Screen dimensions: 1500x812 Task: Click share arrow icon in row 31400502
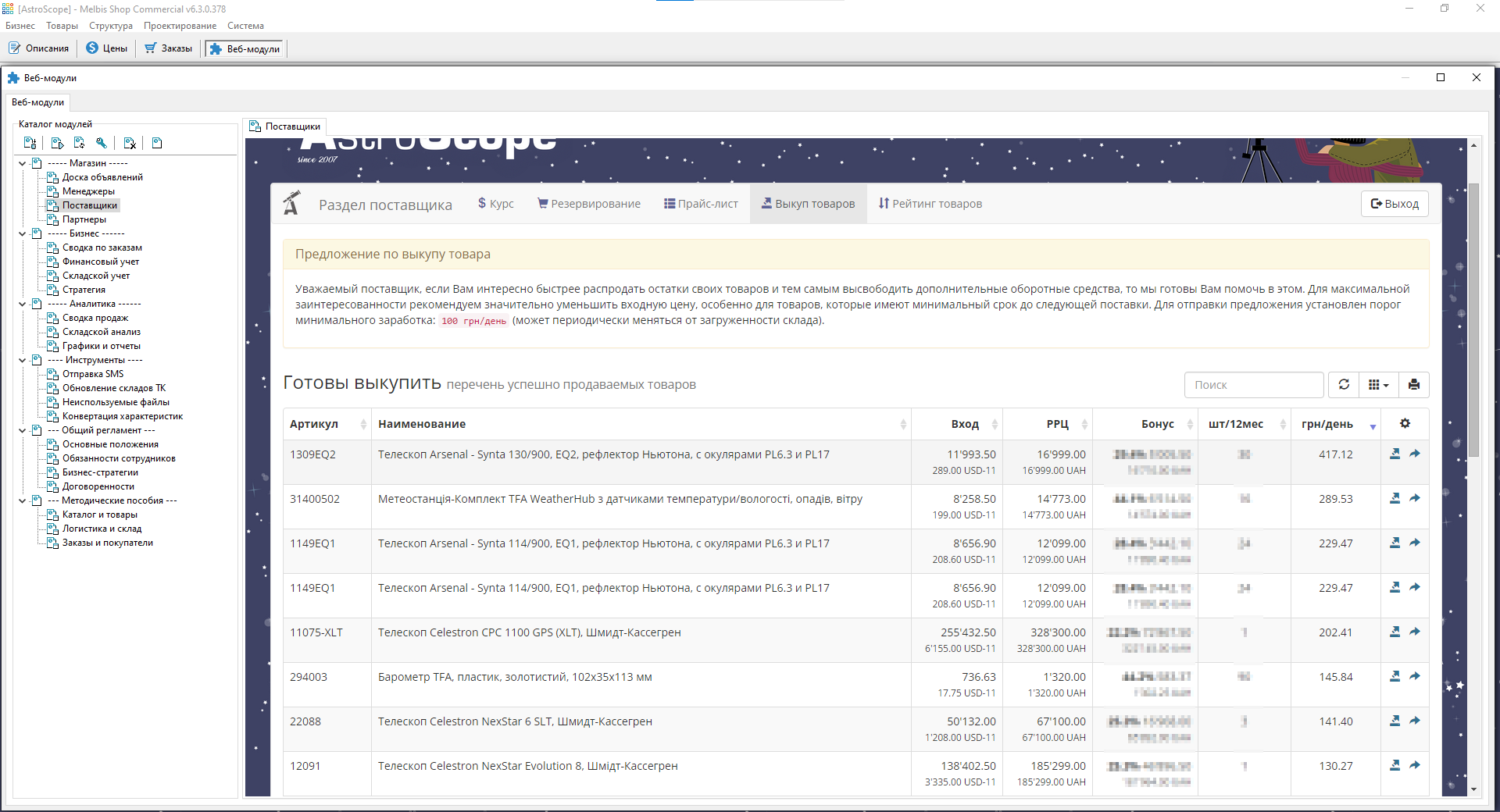point(1415,498)
